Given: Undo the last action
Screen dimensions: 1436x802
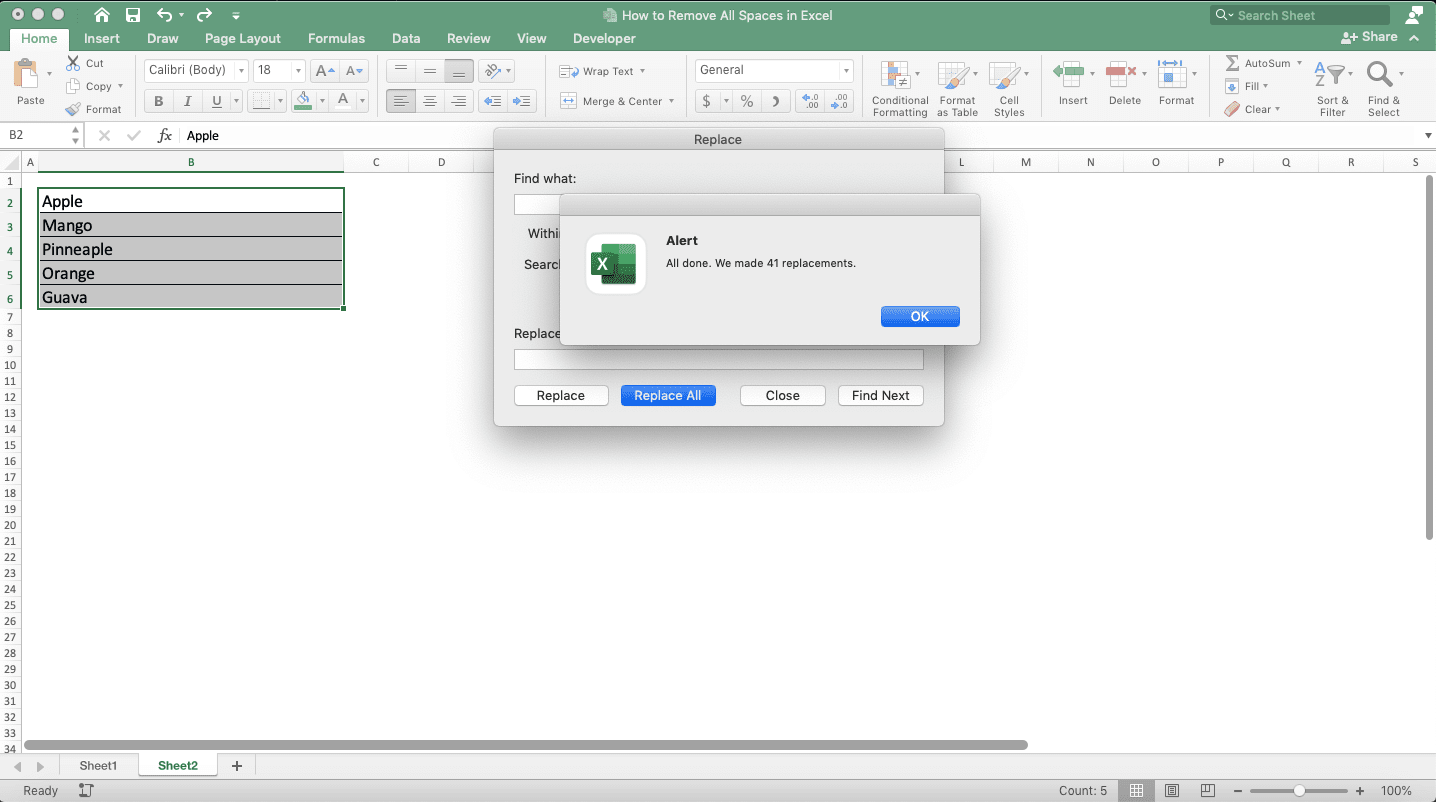Looking at the screenshot, I should [x=165, y=15].
